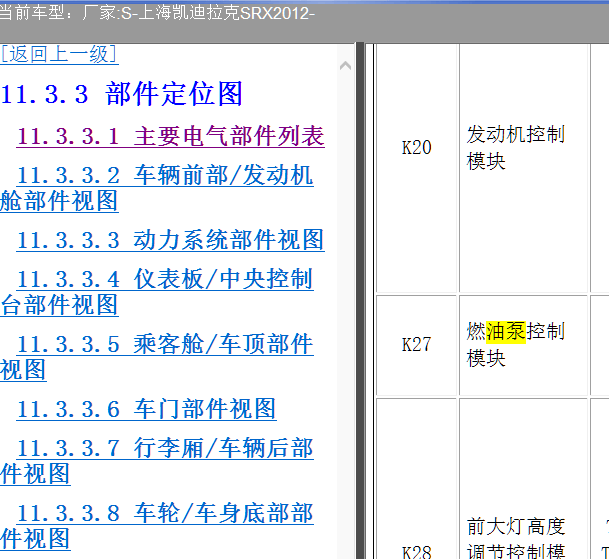The image size is (609, 559).
Task: Click the 当前车型 title text in the header
Action: click(x=157, y=13)
